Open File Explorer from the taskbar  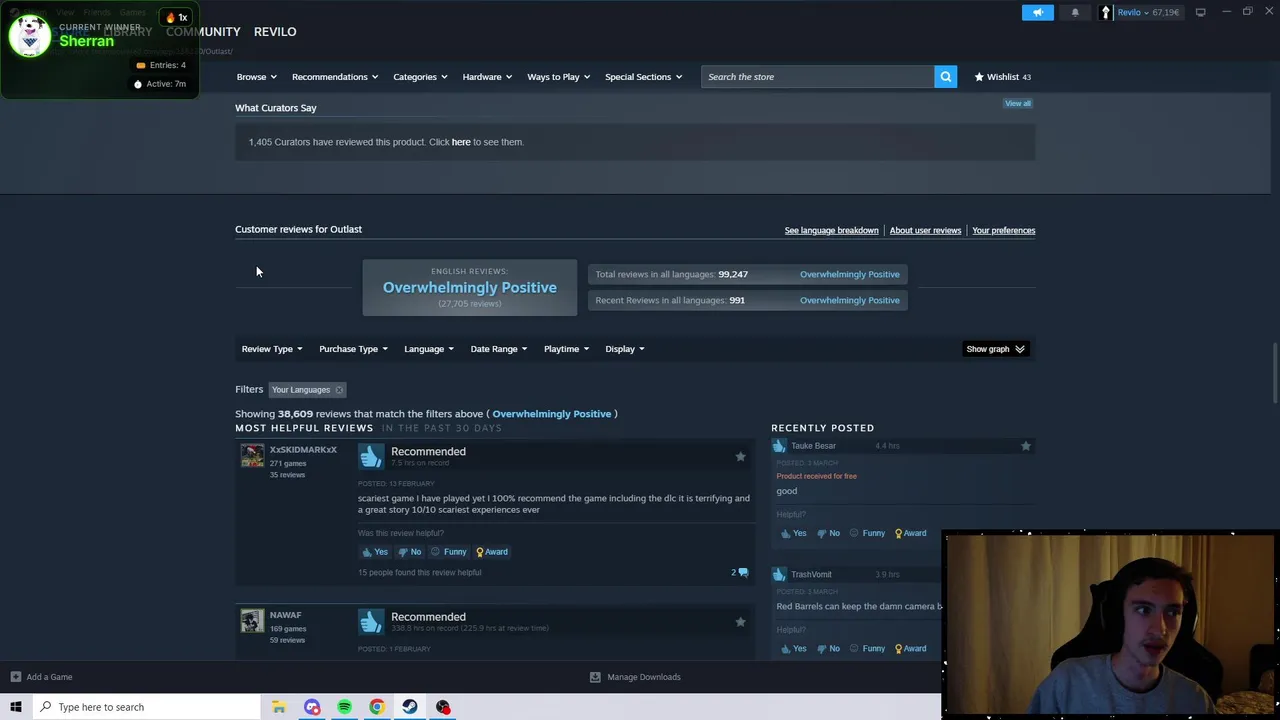[x=279, y=707]
